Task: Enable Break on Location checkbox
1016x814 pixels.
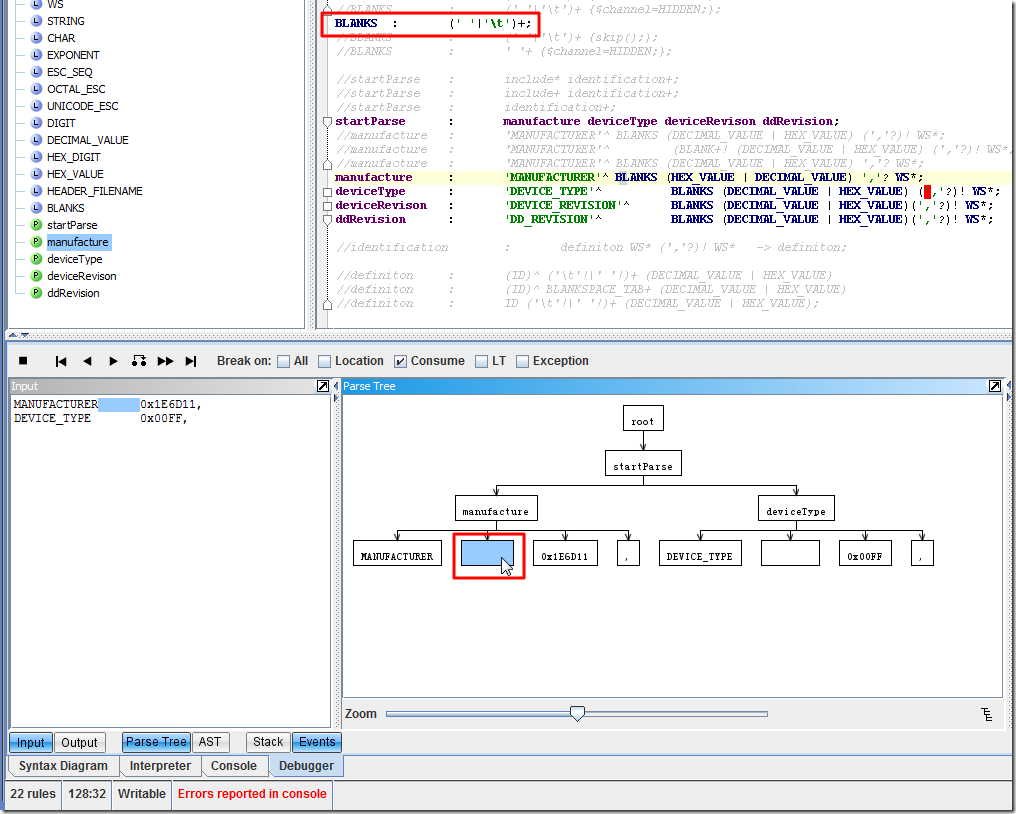Action: pos(325,362)
